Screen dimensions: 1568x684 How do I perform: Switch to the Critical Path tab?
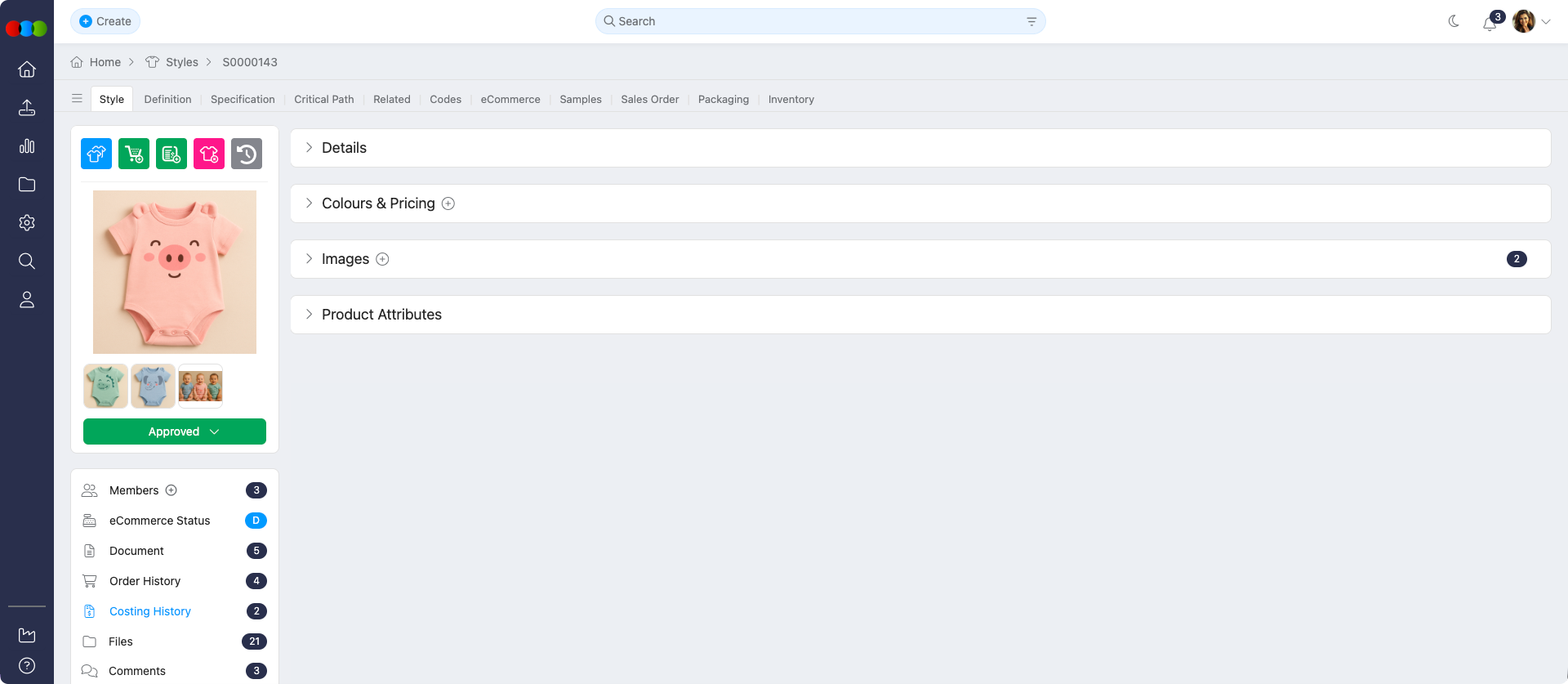324,100
